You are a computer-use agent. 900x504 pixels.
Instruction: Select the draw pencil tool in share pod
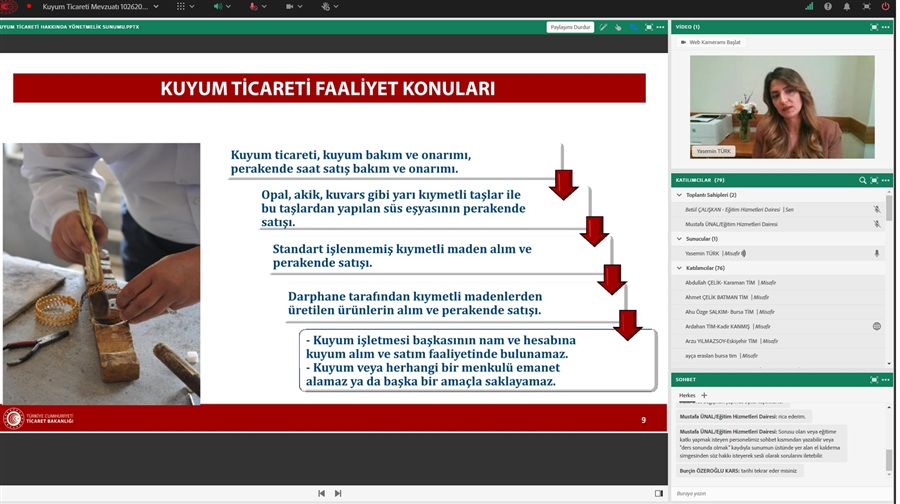[603, 27]
